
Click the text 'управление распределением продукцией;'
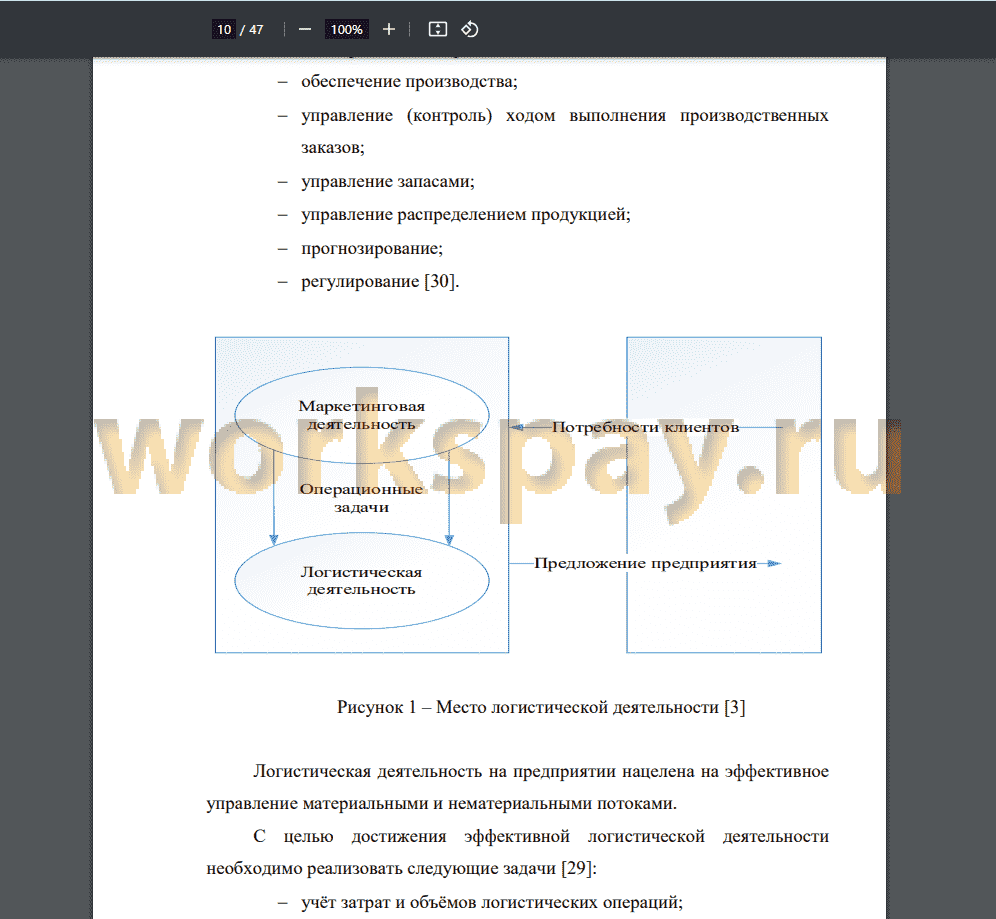pyautogui.click(x=466, y=215)
